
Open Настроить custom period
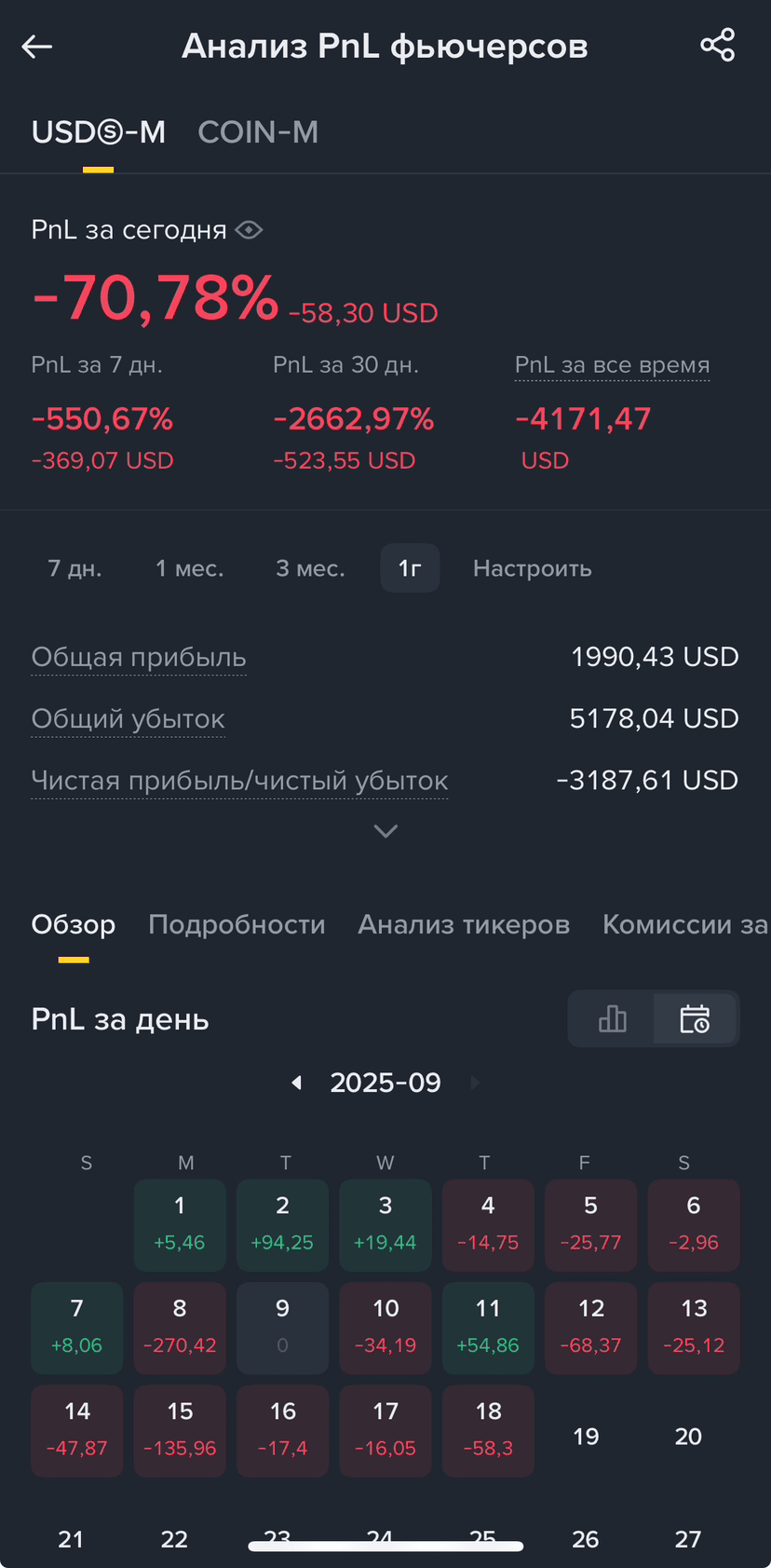click(x=532, y=568)
